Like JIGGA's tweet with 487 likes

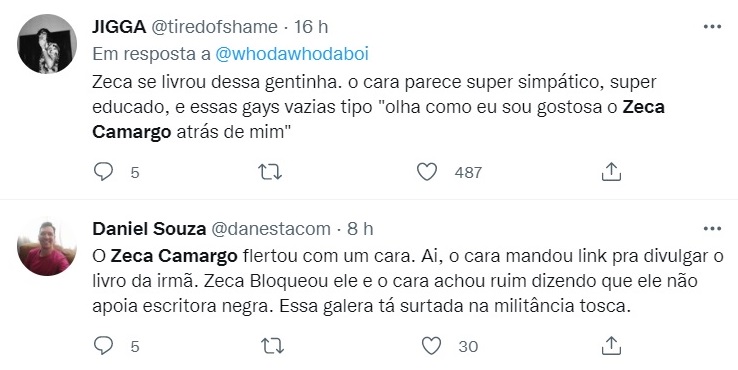427,172
